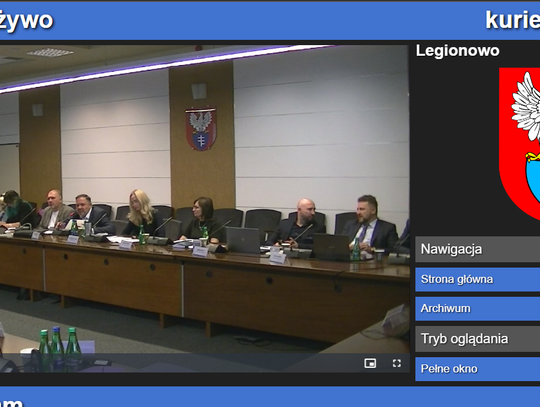
Task: Switch to Pełne okno viewing mode
Action: [x=478, y=369]
